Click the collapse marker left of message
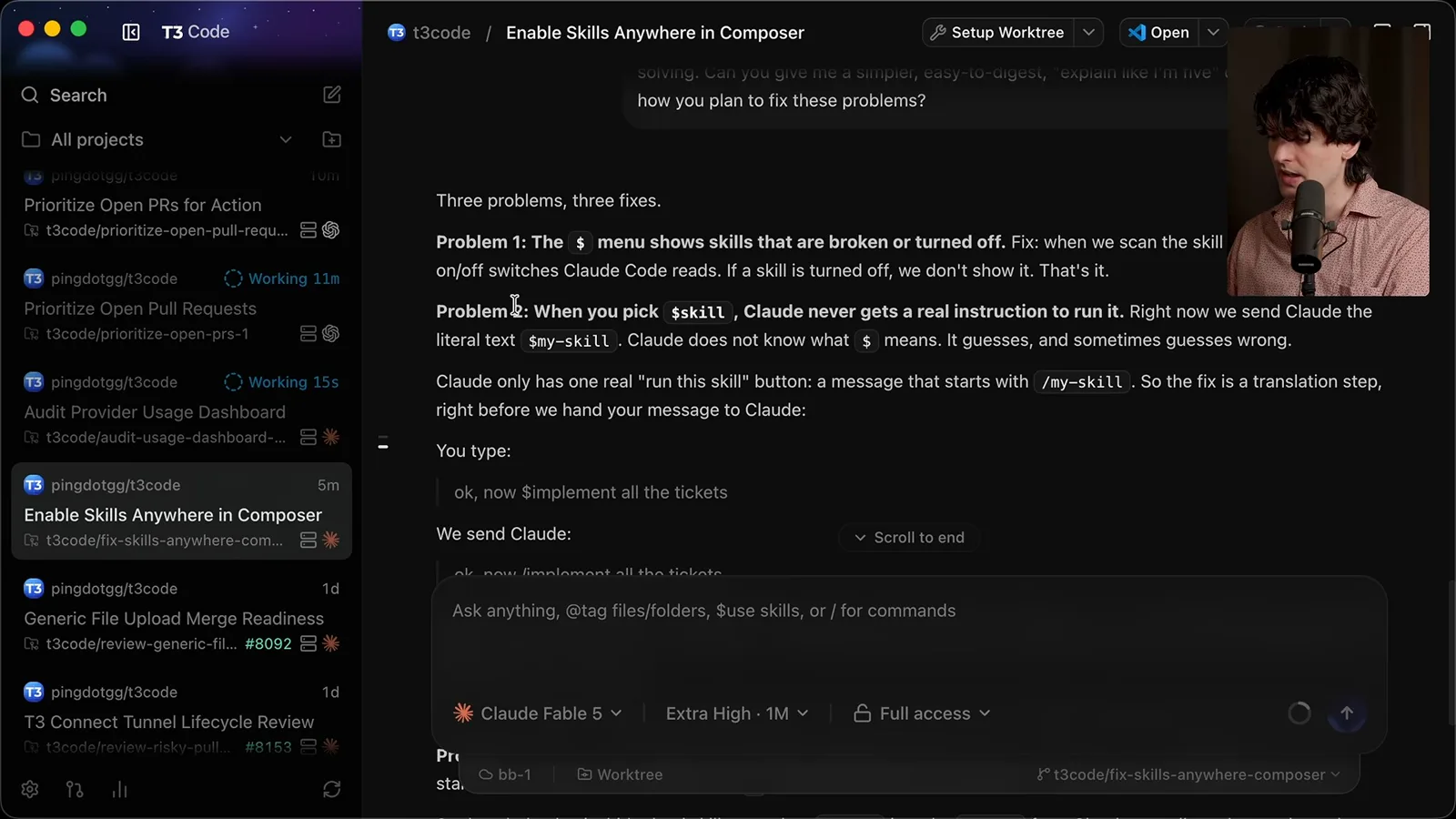Viewport: 1456px width, 819px height. 383,444
